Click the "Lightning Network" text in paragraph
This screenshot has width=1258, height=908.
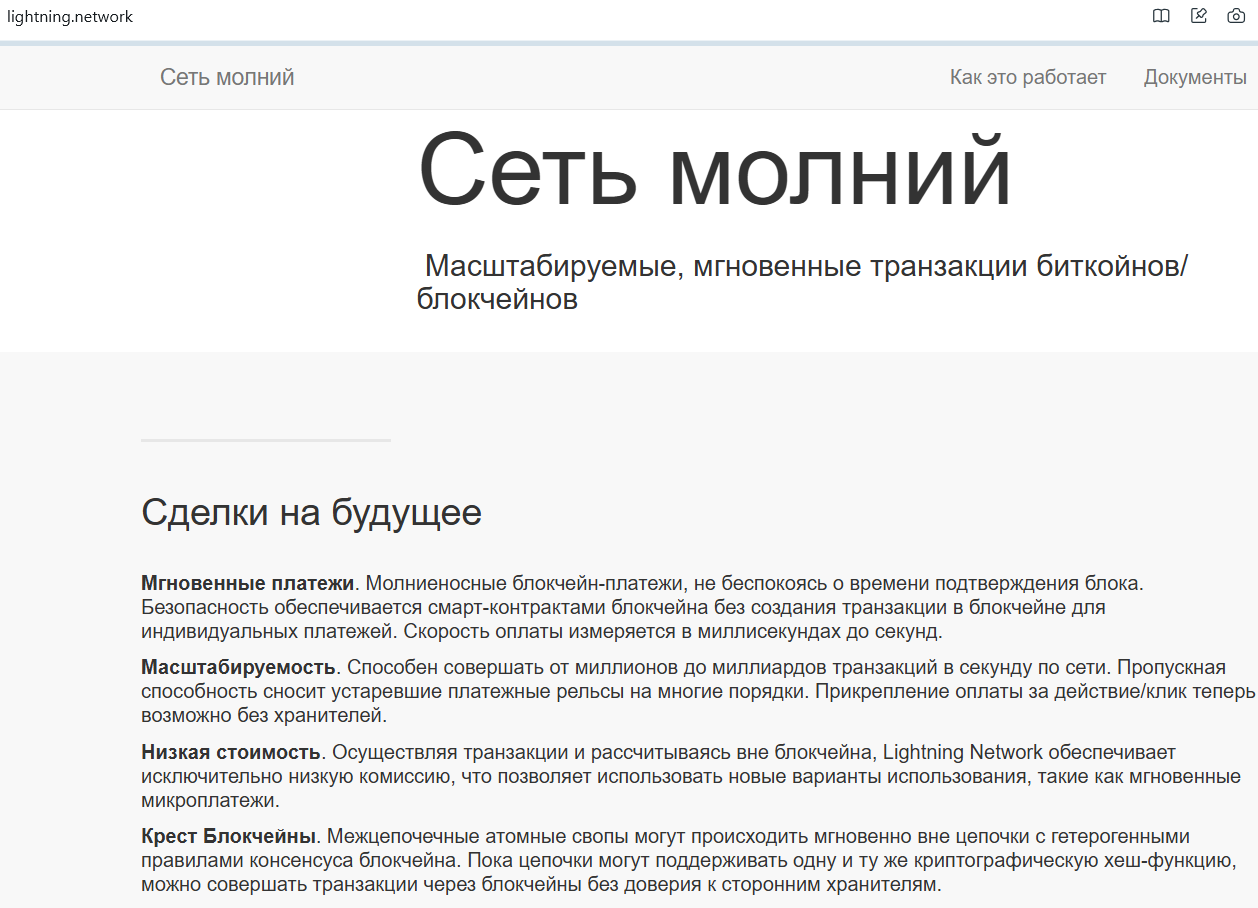click(x=963, y=752)
